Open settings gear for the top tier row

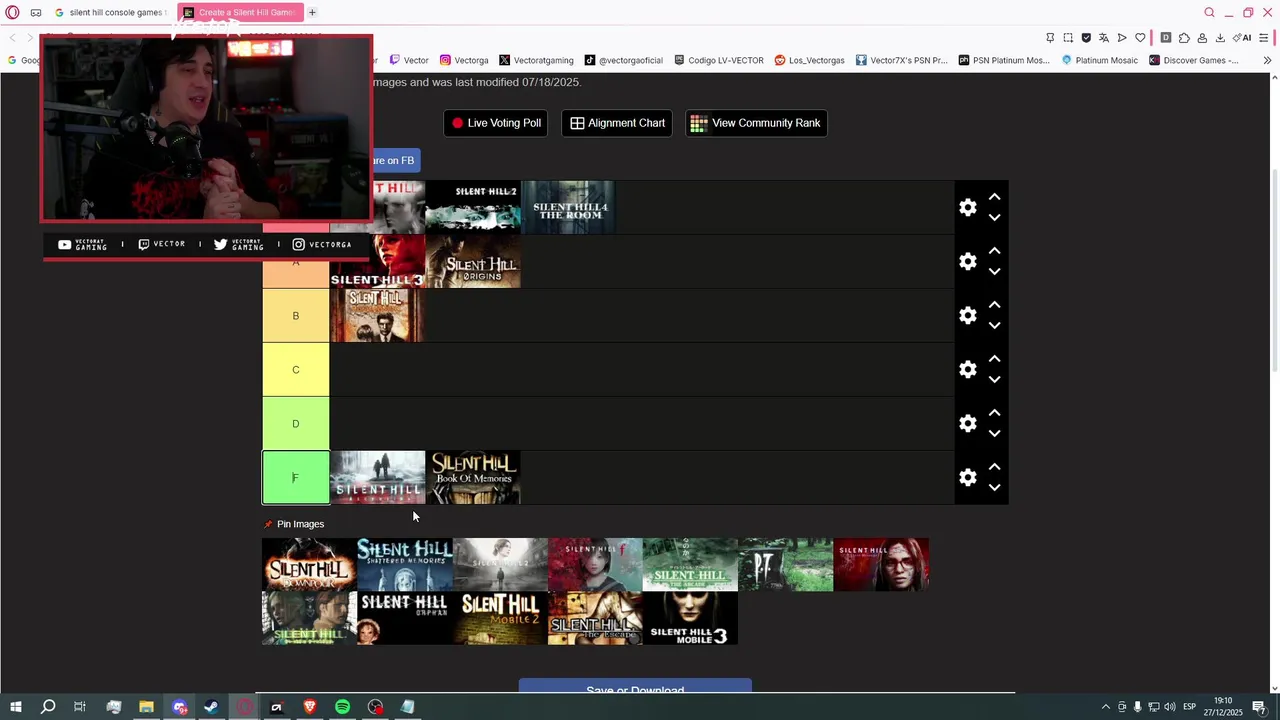click(x=967, y=207)
